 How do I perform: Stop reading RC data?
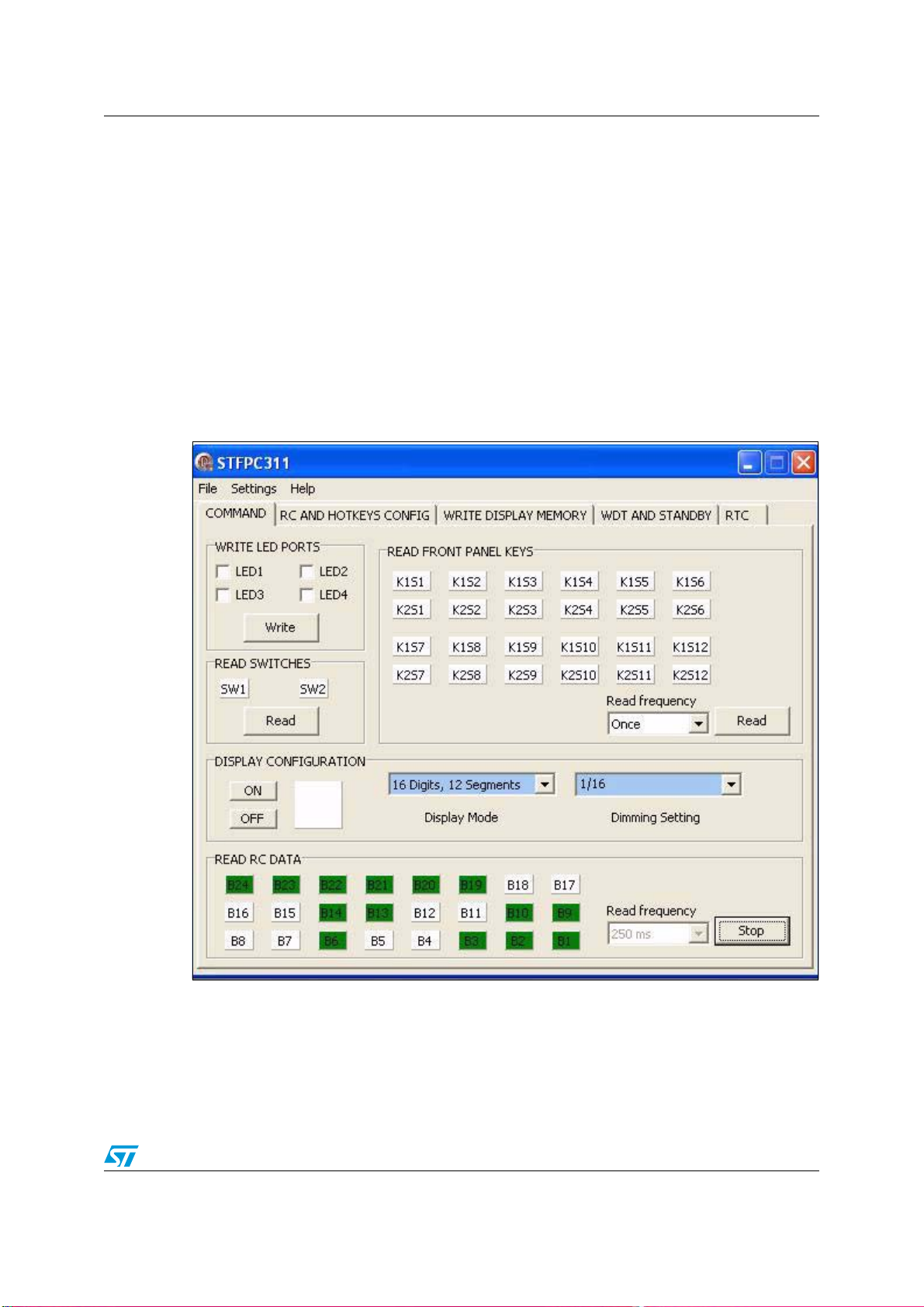coord(751,931)
